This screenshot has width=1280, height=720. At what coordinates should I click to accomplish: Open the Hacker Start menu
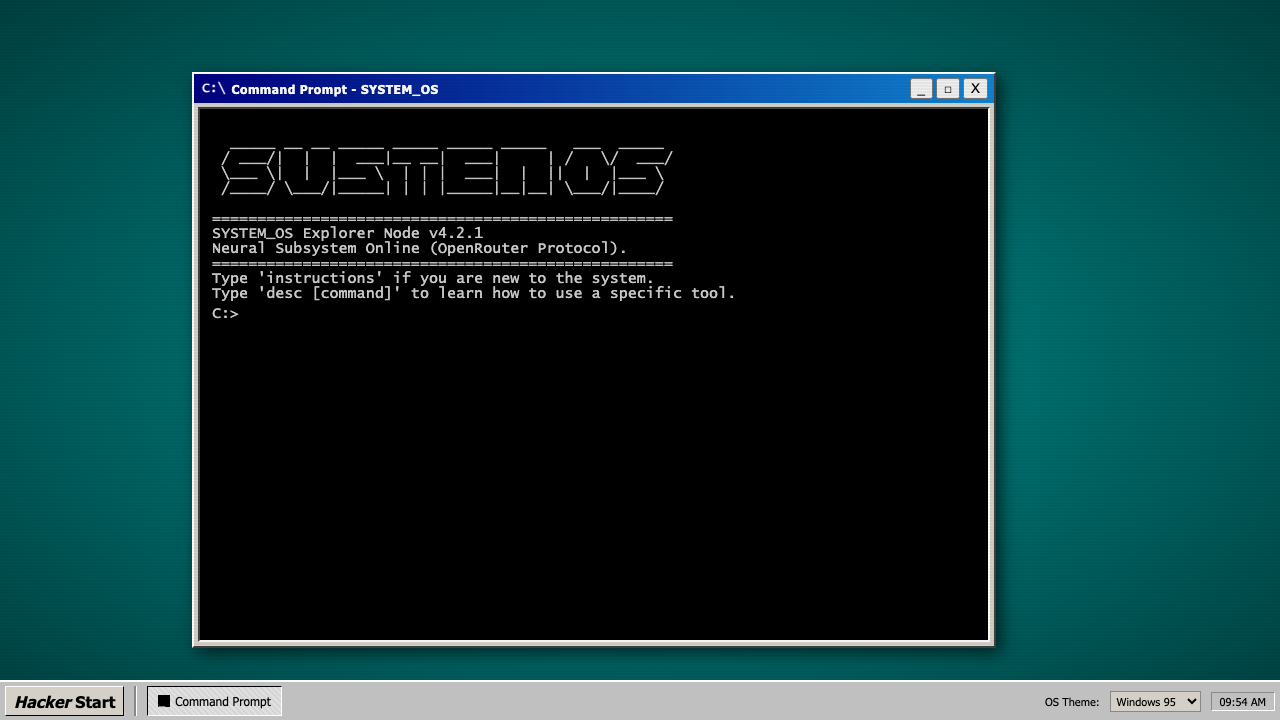tap(64, 701)
